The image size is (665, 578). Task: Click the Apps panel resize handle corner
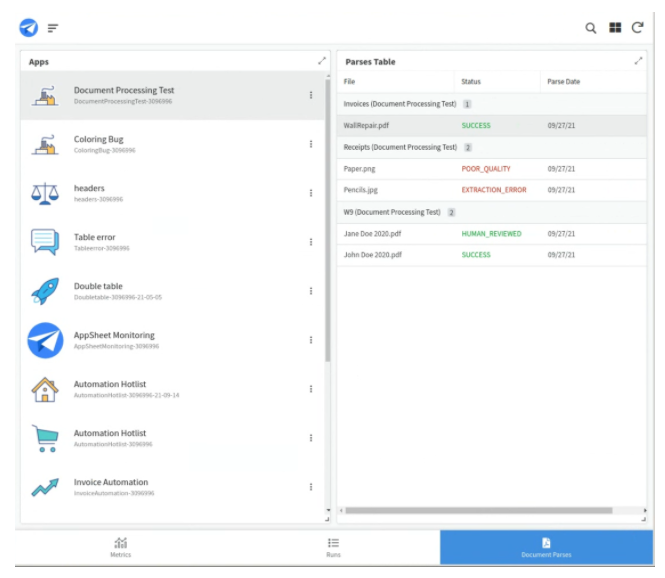(327, 519)
